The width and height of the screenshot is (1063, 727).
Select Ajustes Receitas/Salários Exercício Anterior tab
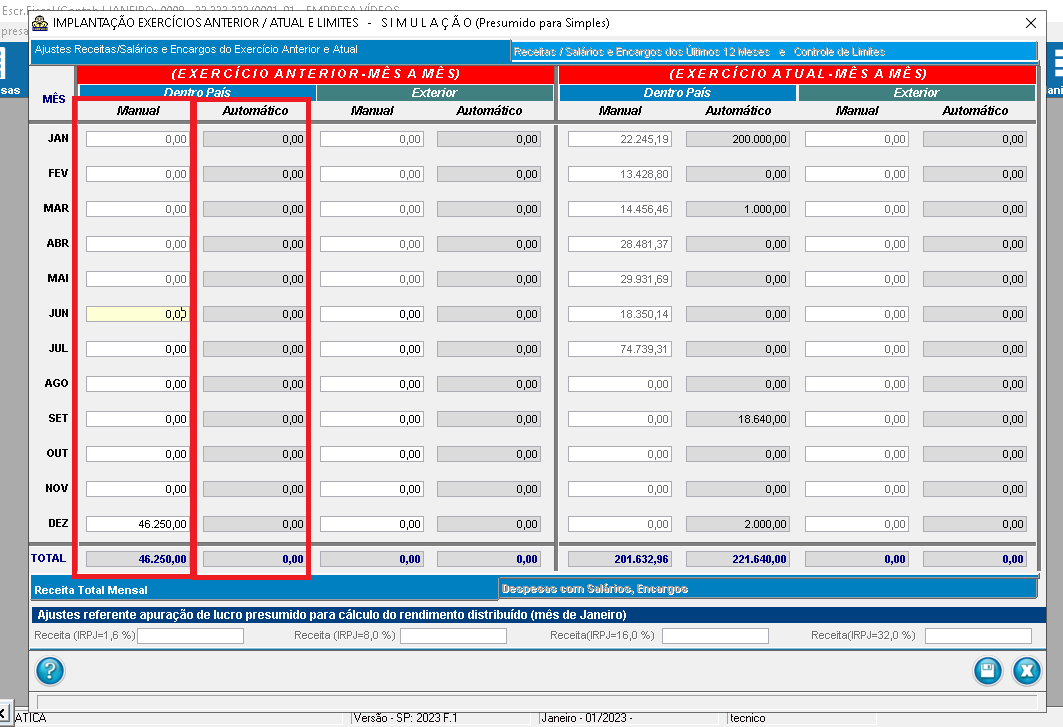269,50
